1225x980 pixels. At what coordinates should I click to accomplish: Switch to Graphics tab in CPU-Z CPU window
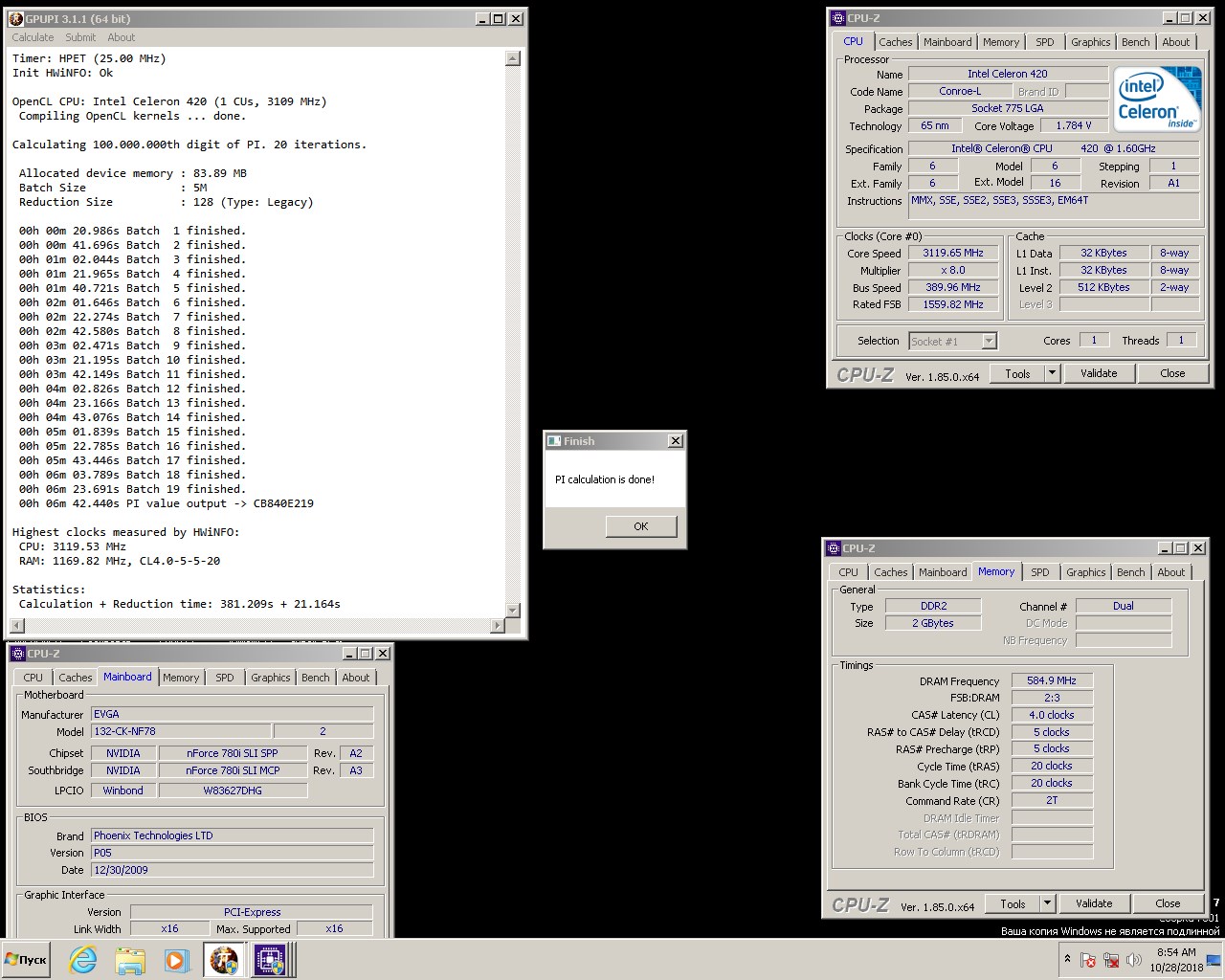1091,42
